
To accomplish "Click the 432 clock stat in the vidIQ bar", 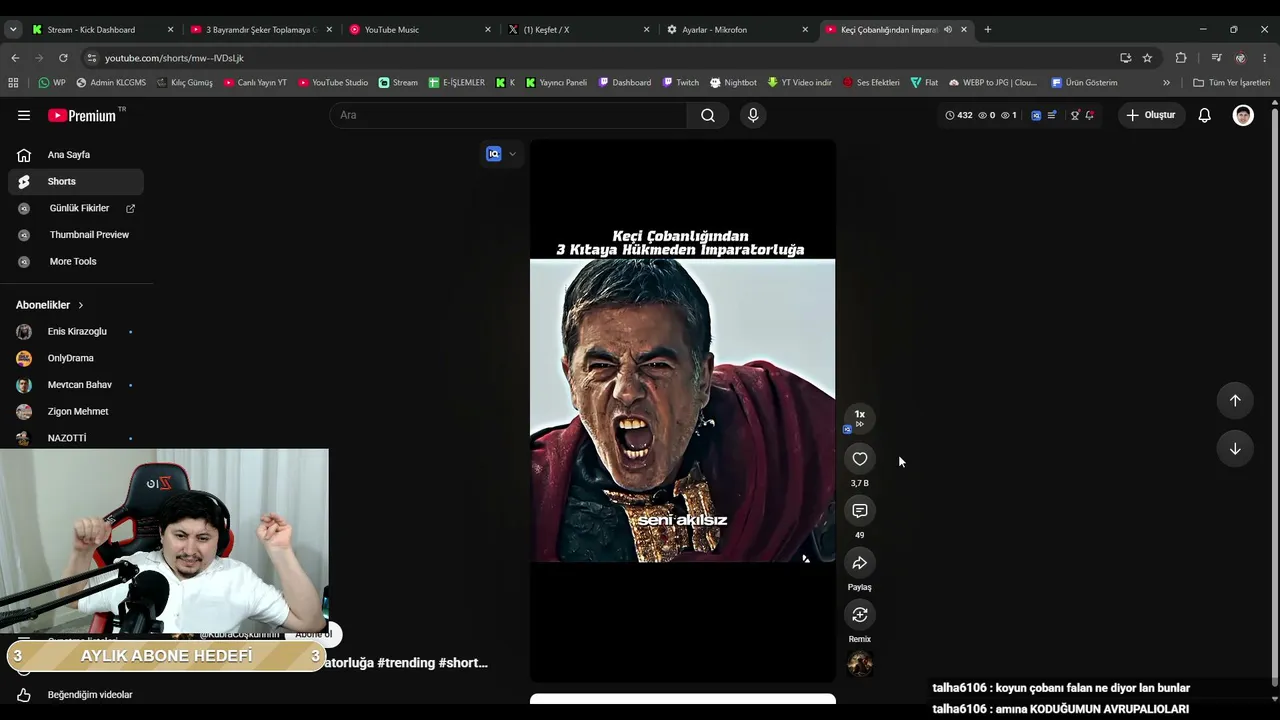I will click(x=958, y=115).
